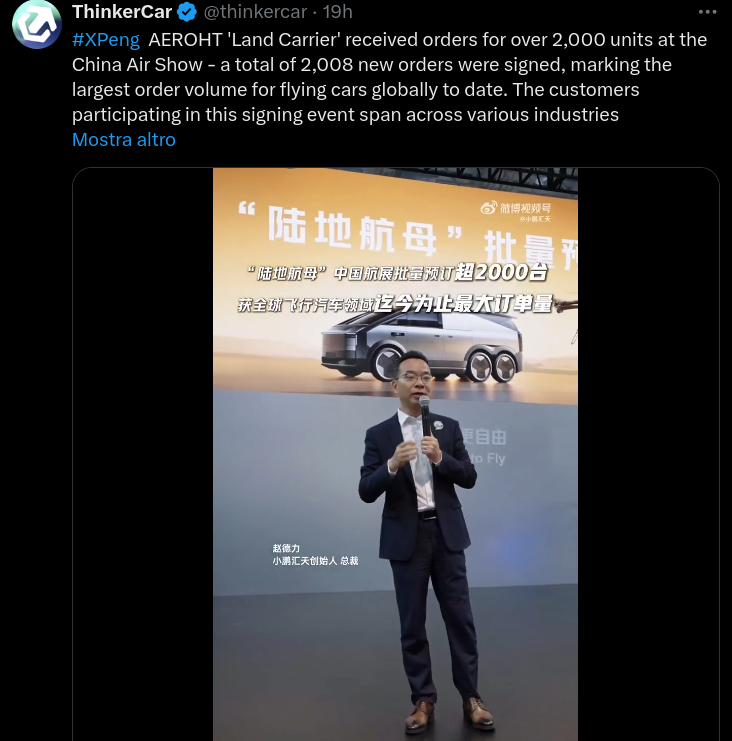Click the 'to Fly' text on the backdrop
The height and width of the screenshot is (741, 732).
coord(488,458)
